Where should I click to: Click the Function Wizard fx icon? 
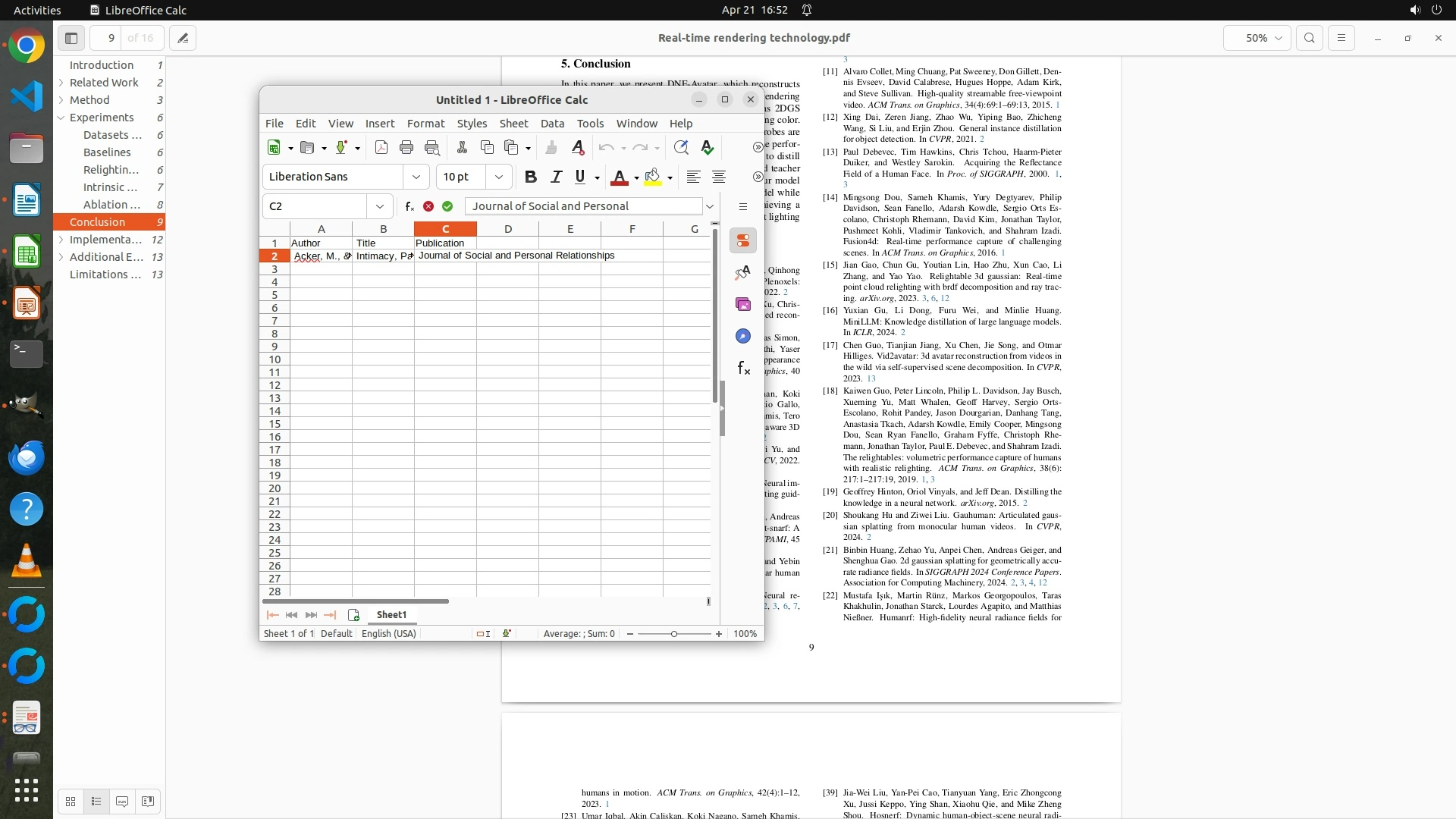[x=409, y=206]
